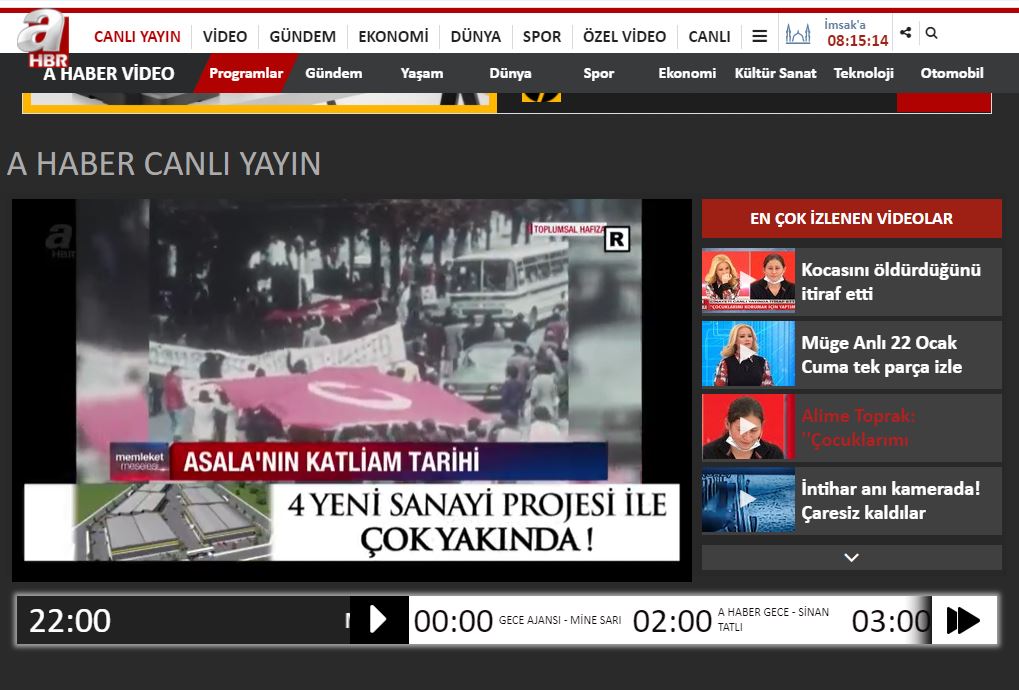This screenshot has height=690, width=1019.
Task: Go to CANLI YAYIN menu item
Action: [137, 36]
